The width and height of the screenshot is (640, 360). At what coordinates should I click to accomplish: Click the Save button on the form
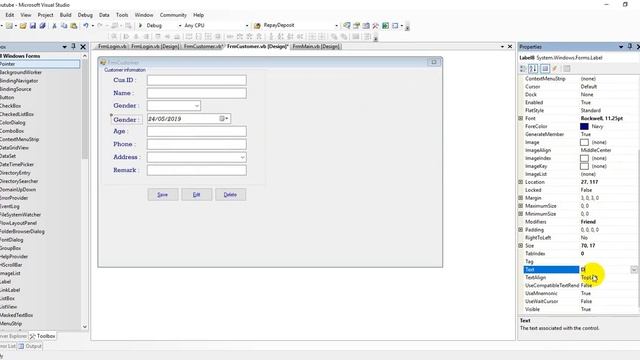162,195
